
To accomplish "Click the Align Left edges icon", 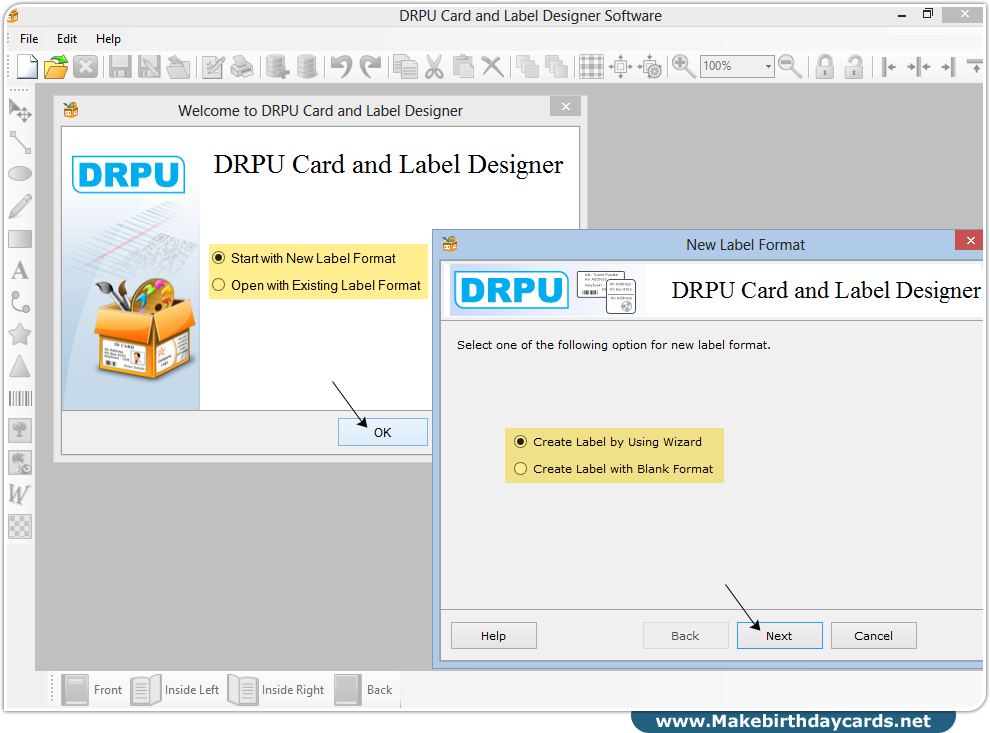I will [889, 66].
